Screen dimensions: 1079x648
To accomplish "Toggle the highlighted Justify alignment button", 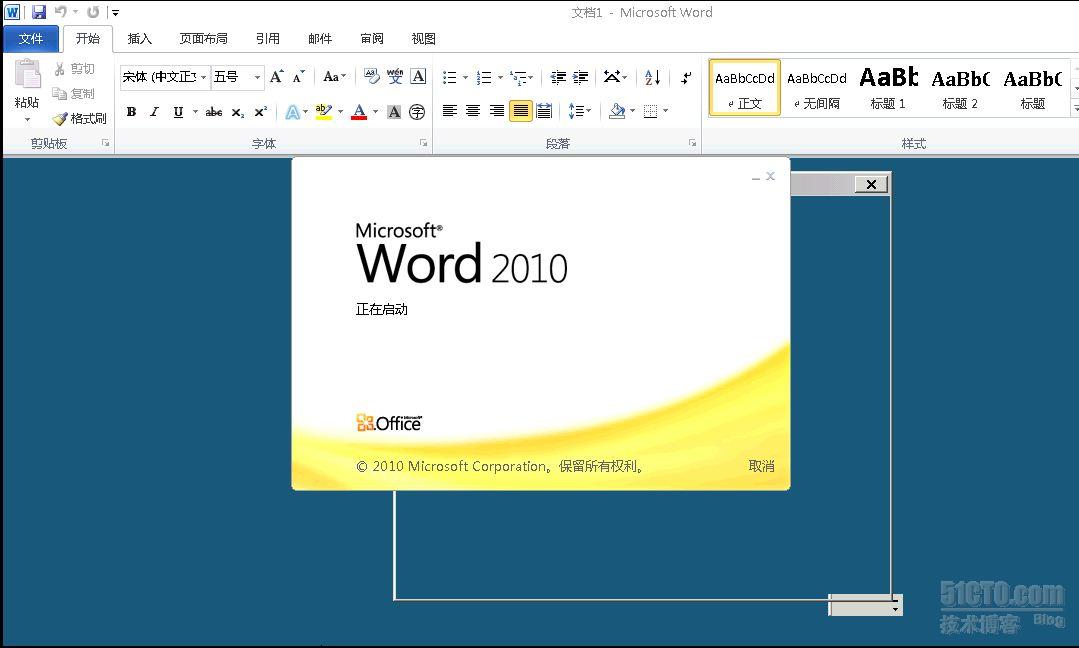I will coord(521,111).
